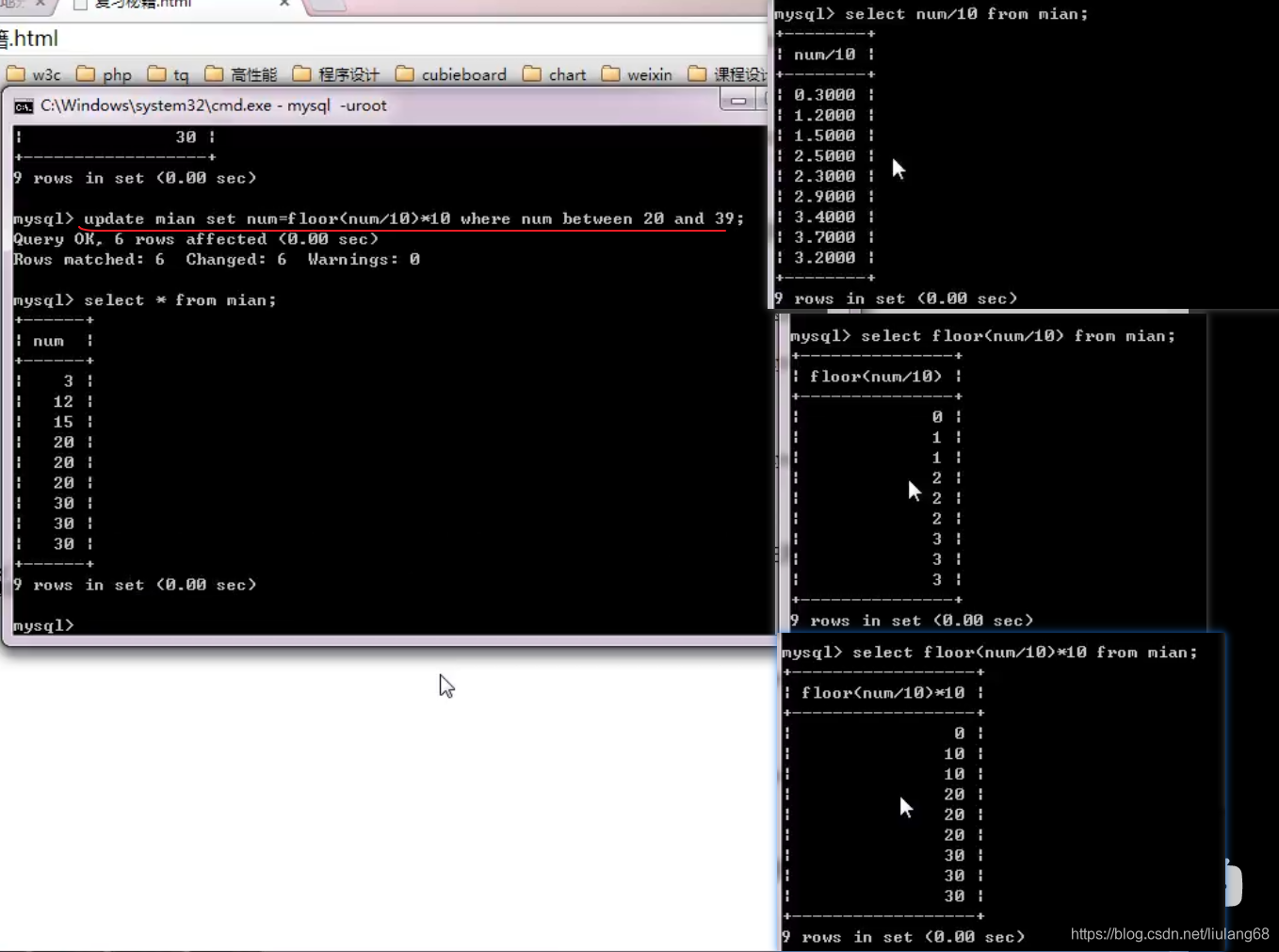Click the 'select * from mian;' command
Screen dimensions: 1279x952
[x=180, y=300]
